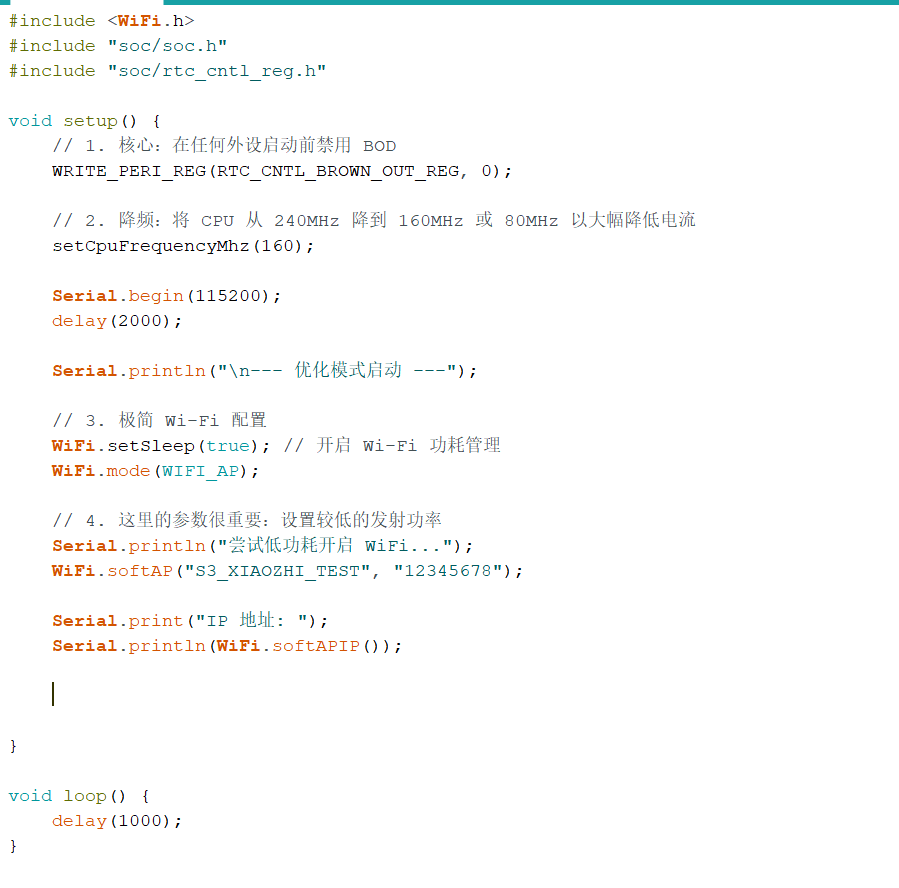Image resolution: width=899 pixels, height=888 pixels.
Task: Click the password string "12345678"
Action: point(448,571)
